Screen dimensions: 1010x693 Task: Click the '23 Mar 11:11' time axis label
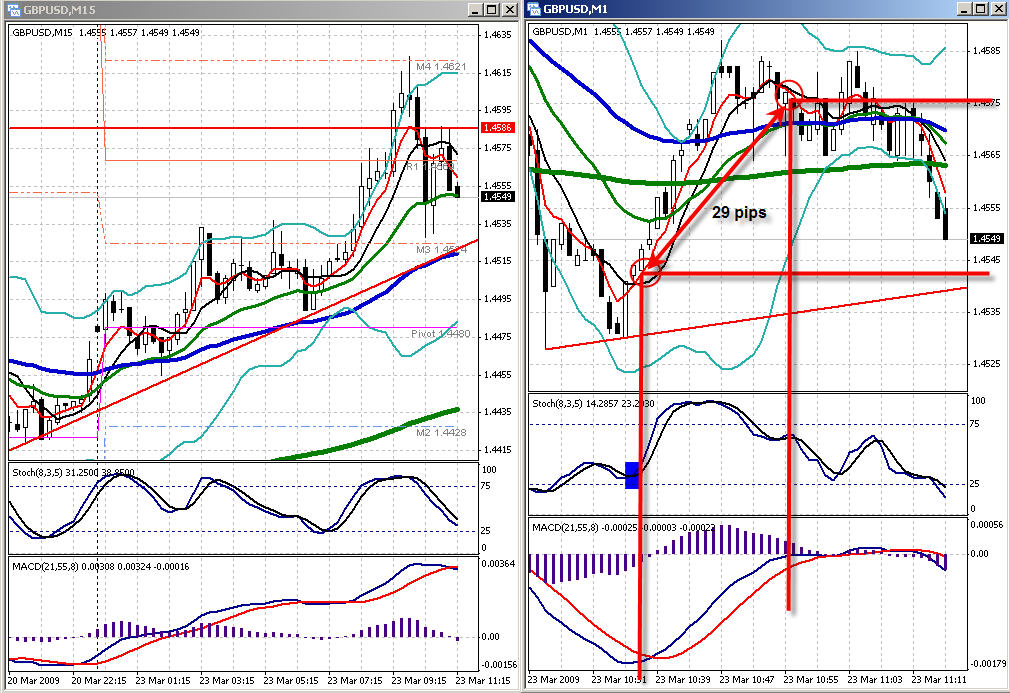(940, 679)
